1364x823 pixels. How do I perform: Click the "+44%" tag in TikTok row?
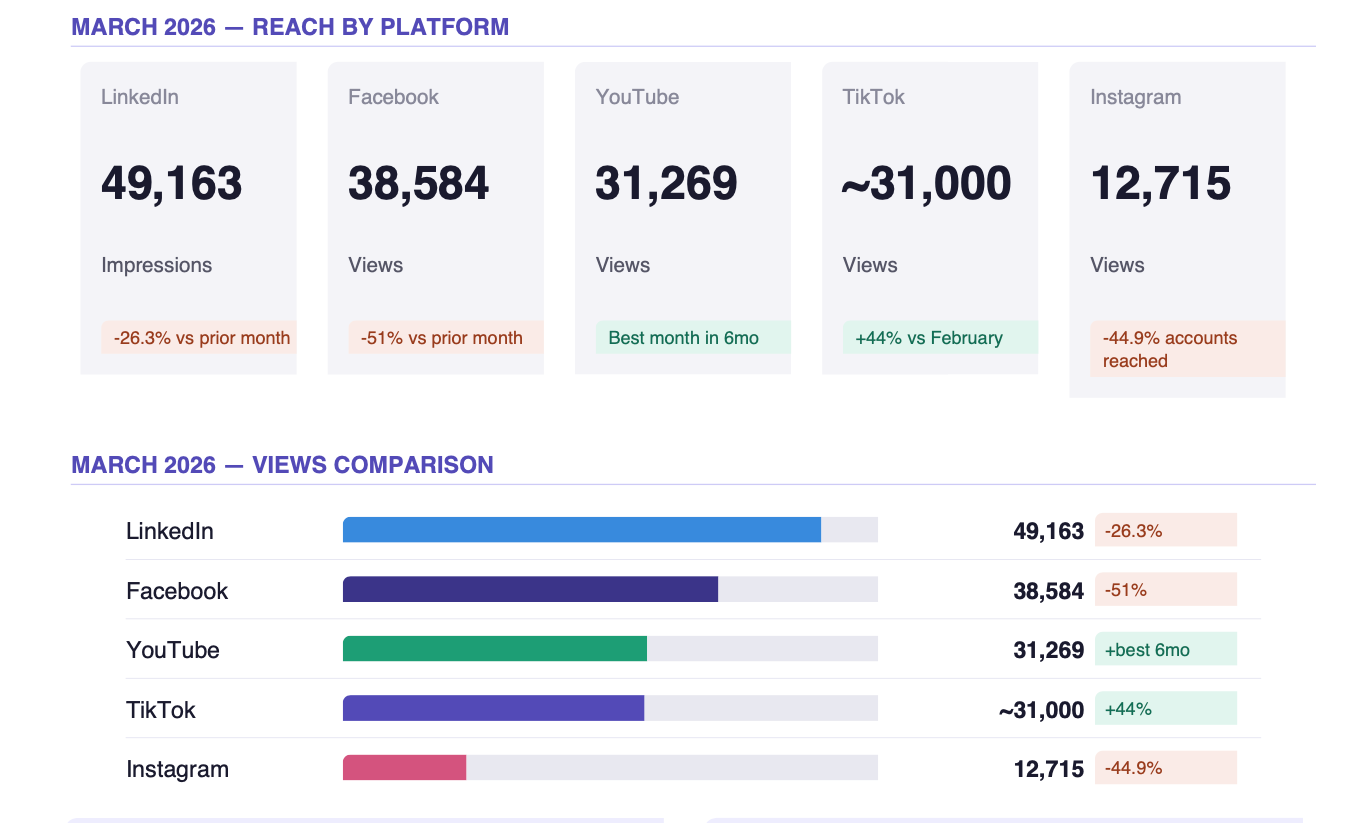(x=1165, y=709)
